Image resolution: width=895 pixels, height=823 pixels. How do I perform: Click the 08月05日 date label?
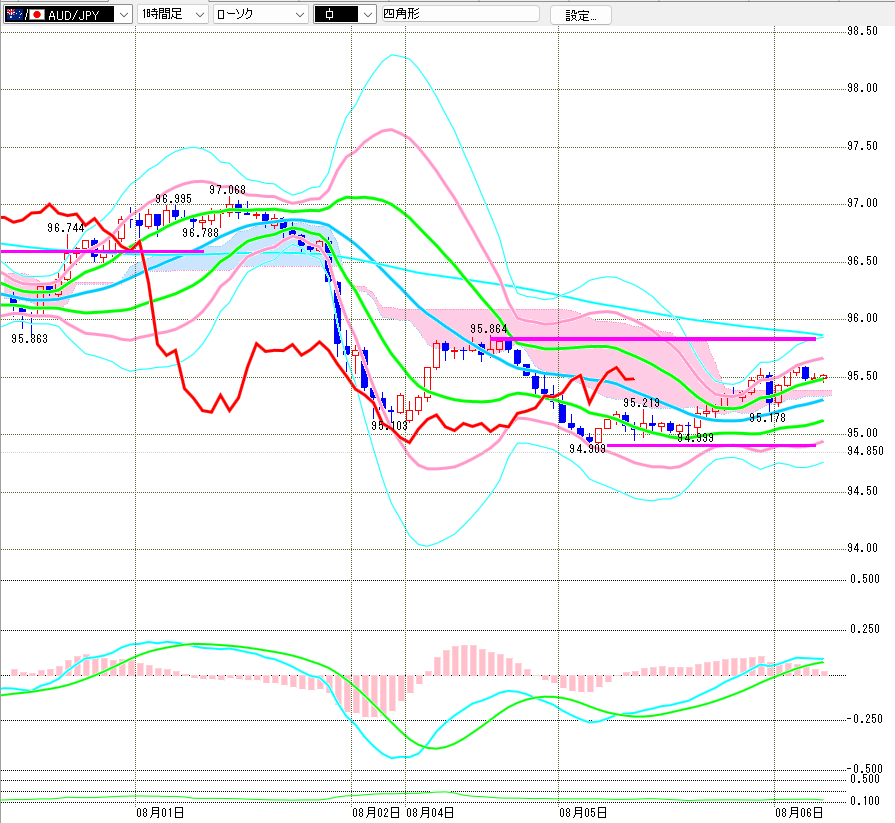(583, 813)
